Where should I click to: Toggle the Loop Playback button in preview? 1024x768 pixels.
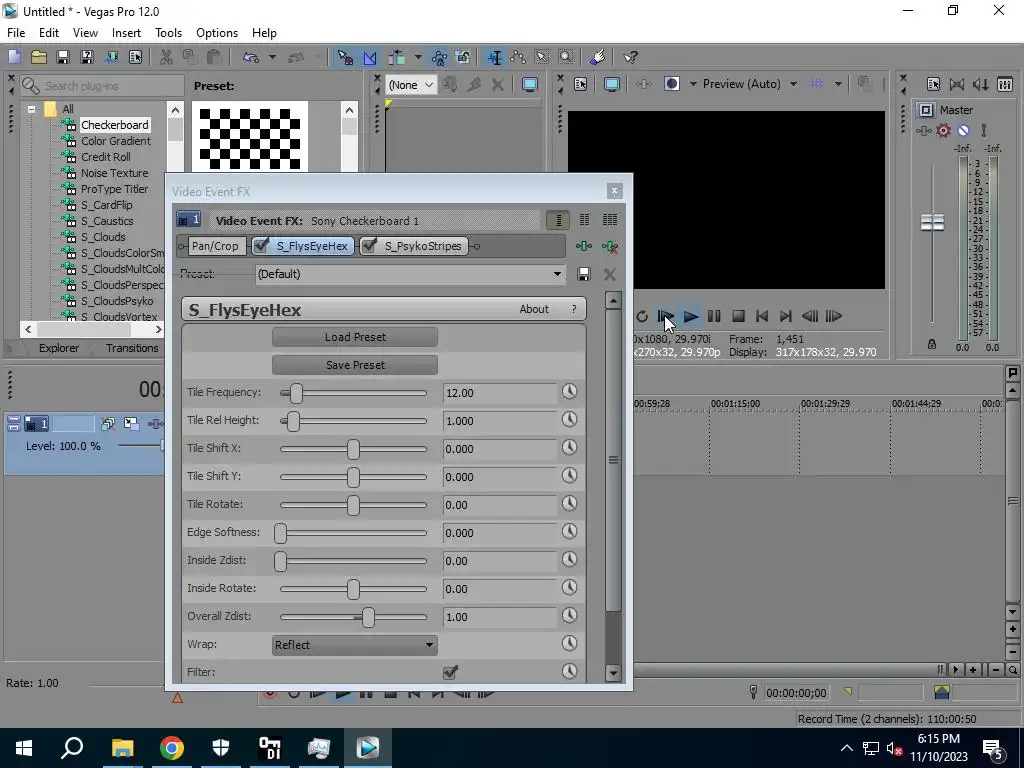point(642,316)
